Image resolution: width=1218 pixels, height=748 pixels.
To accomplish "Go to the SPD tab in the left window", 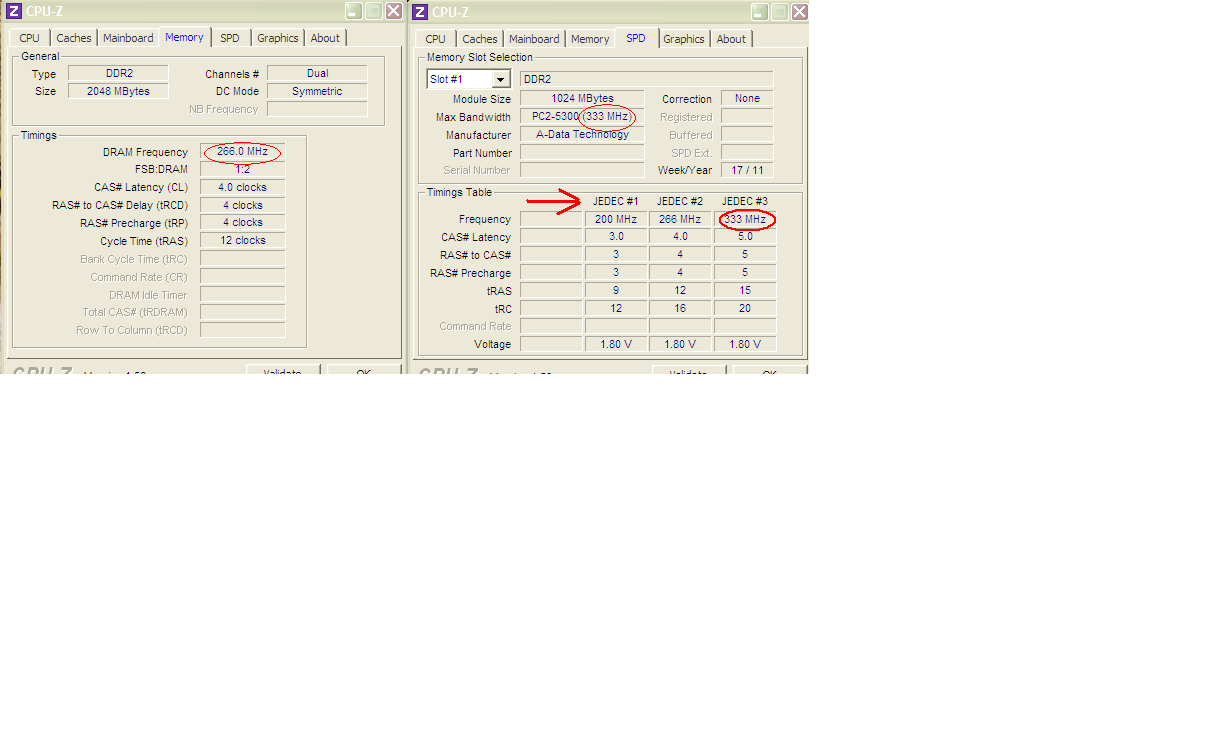I will pos(230,38).
